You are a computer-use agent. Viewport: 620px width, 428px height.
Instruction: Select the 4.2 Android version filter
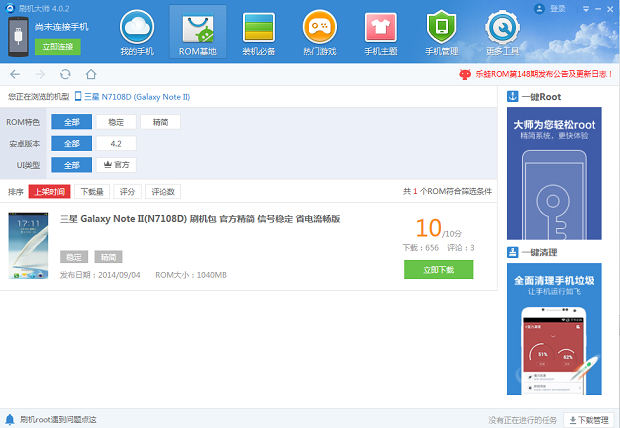[x=116, y=144]
